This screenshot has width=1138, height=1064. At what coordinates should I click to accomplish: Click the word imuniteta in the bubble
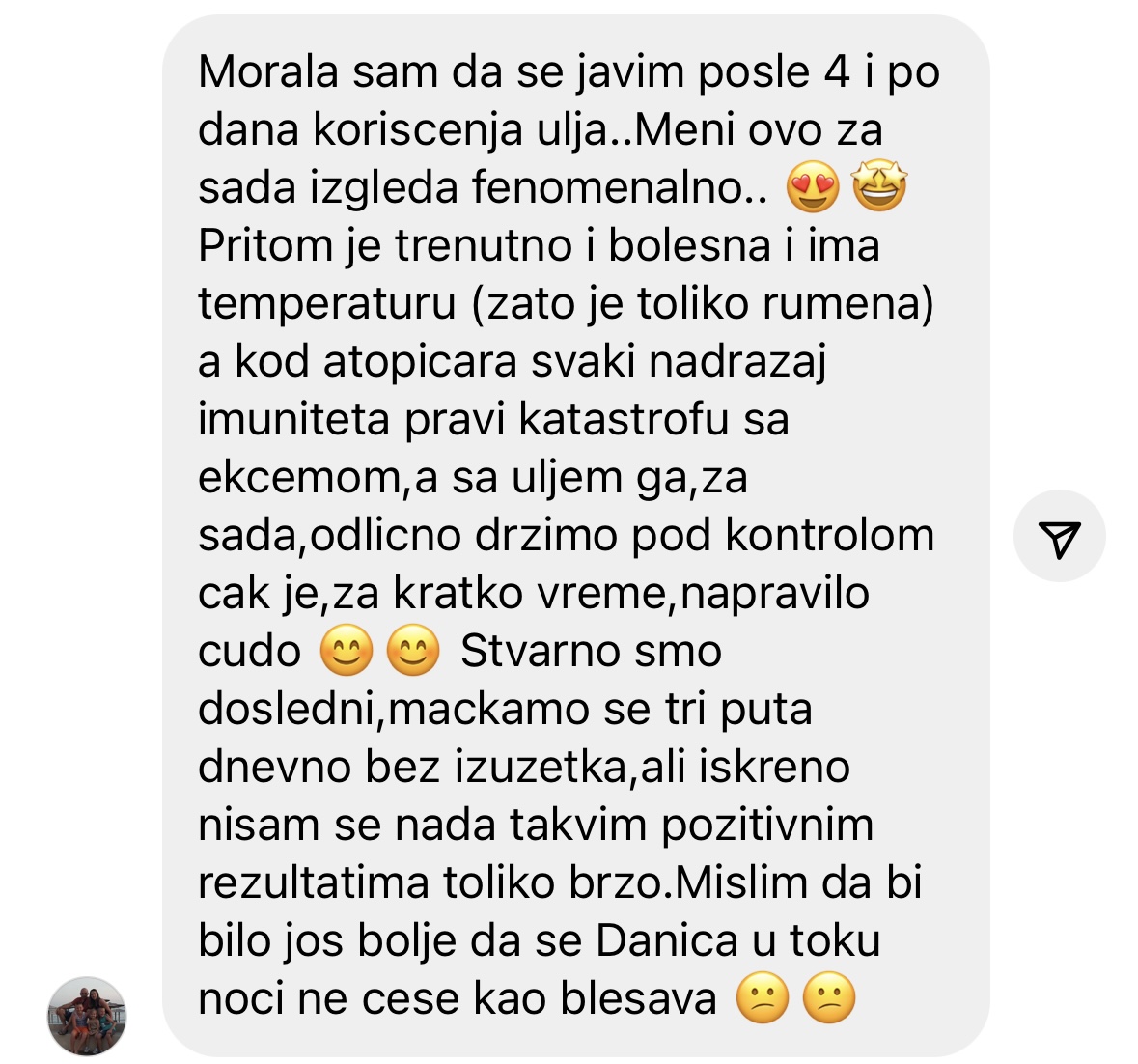(x=294, y=419)
